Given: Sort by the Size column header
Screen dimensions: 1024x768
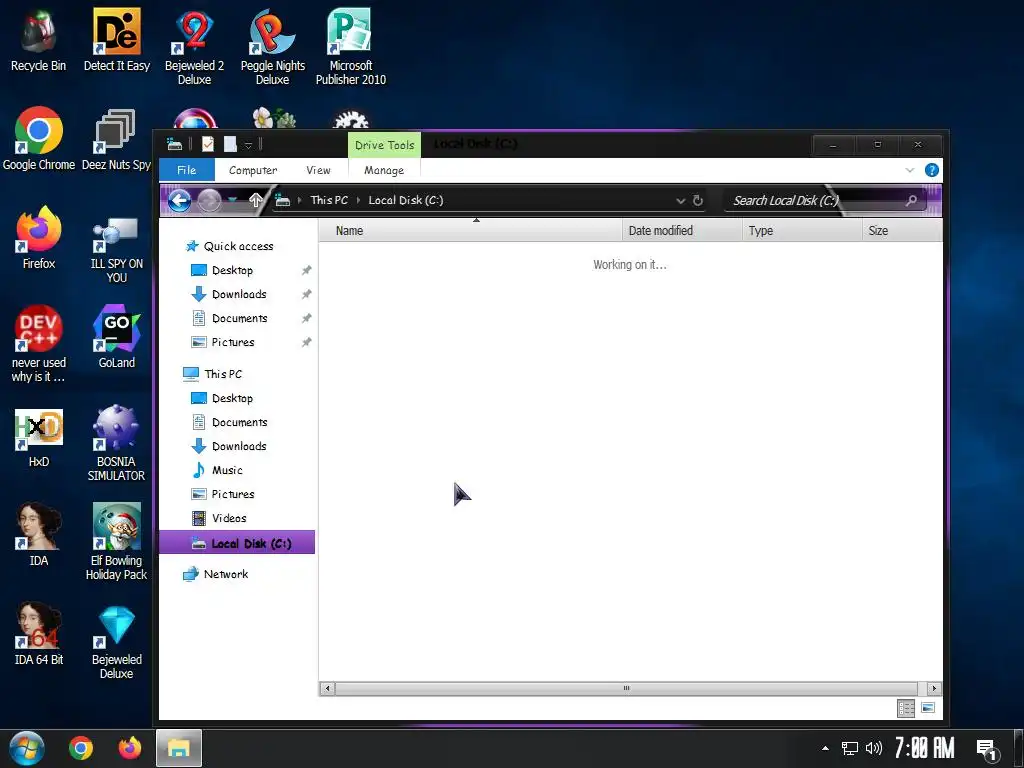Looking at the screenshot, I should tap(902, 231).
